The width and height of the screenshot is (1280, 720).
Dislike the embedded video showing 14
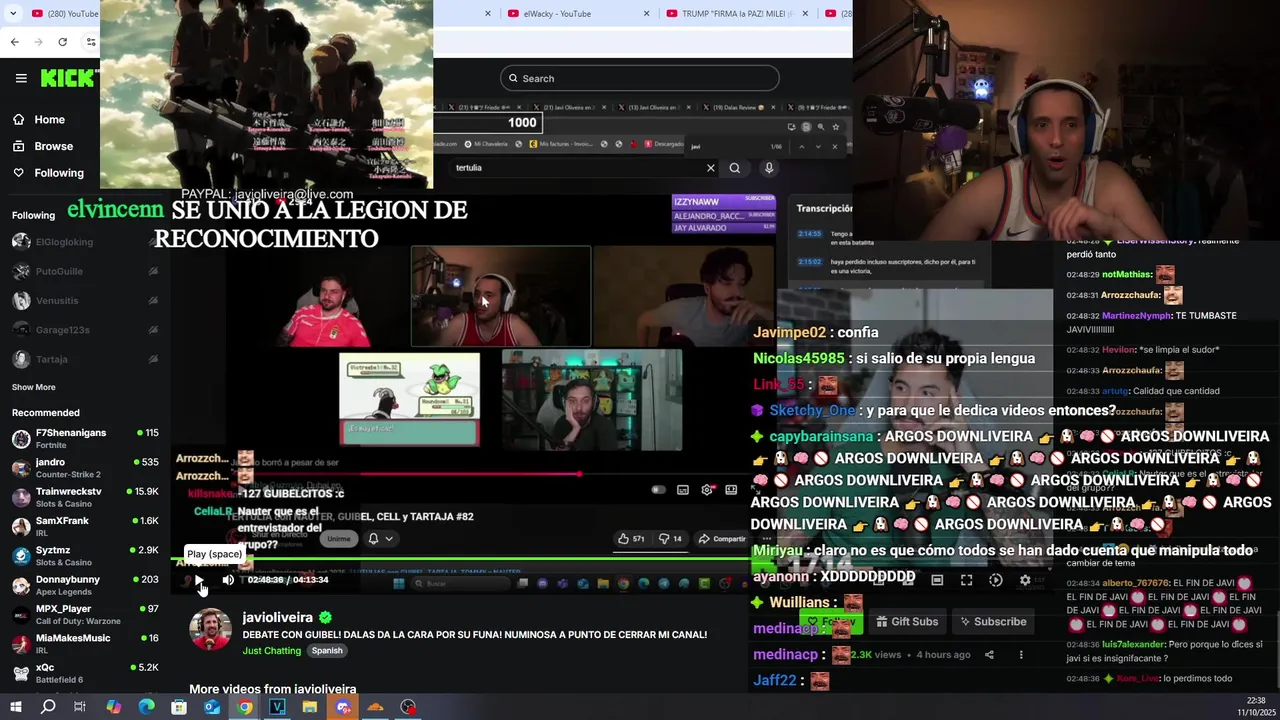[x=670, y=538]
